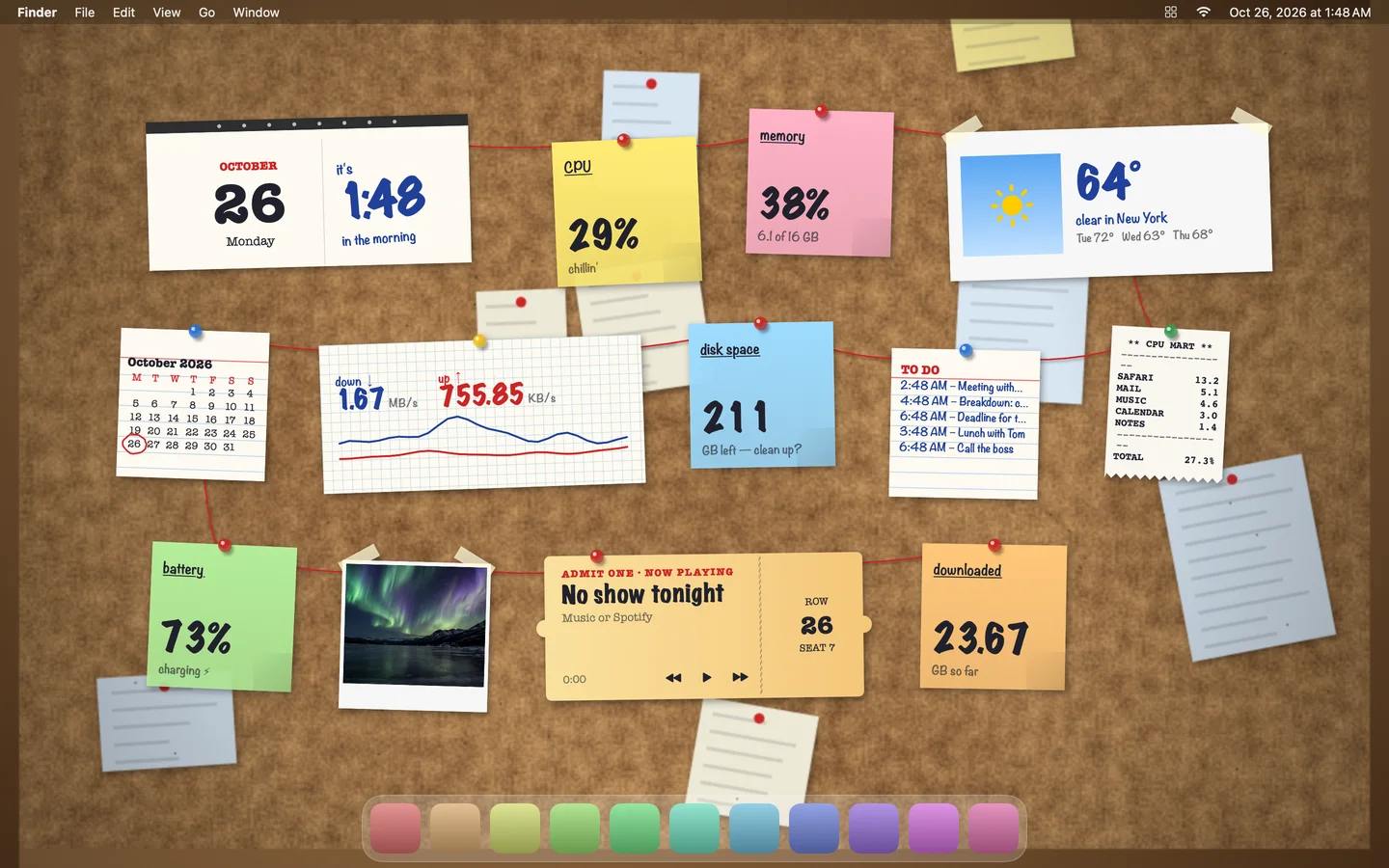Click the MUSIC row on CPU receipt
Viewport: 1389px width, 868px height.
[1167, 401]
